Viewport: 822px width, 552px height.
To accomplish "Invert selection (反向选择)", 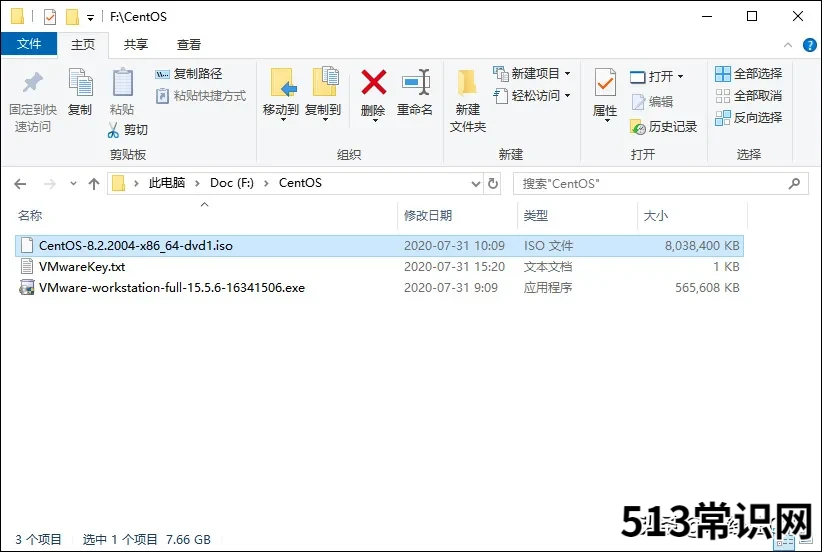I will pyautogui.click(x=749, y=118).
